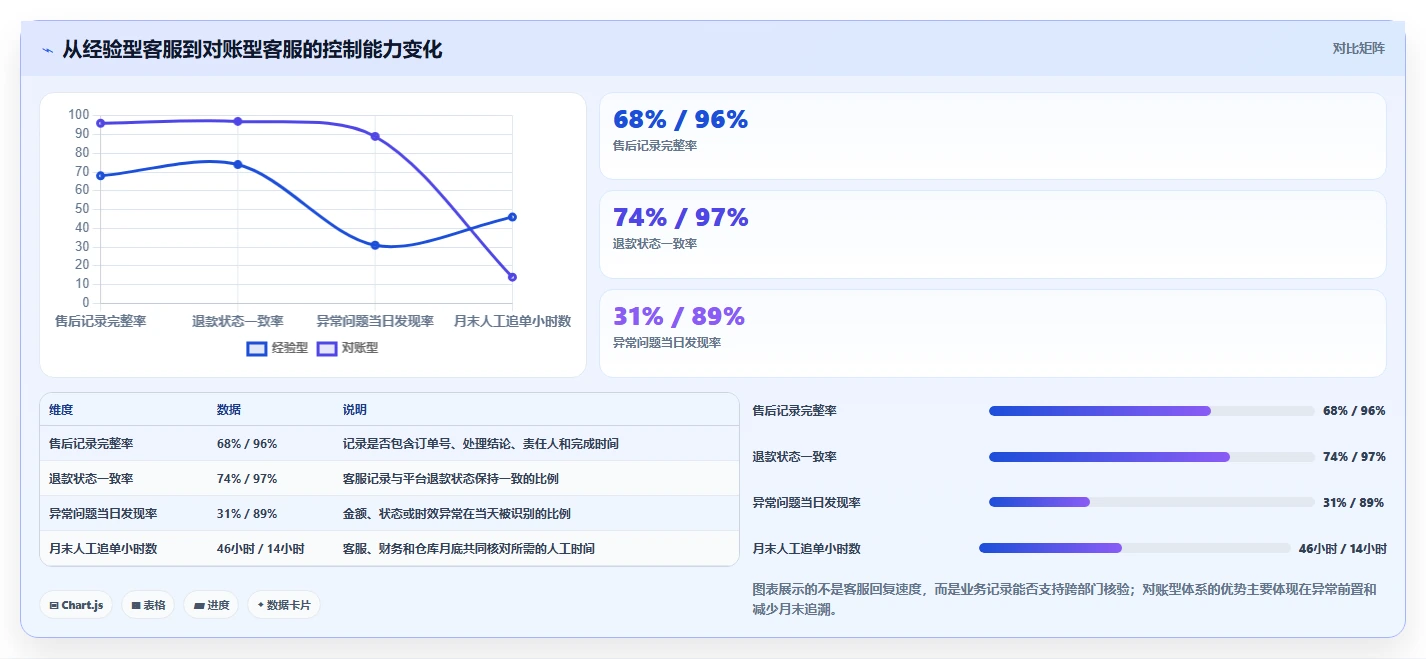Click the 46小时 / 14小时 cell in the table

[261, 549]
